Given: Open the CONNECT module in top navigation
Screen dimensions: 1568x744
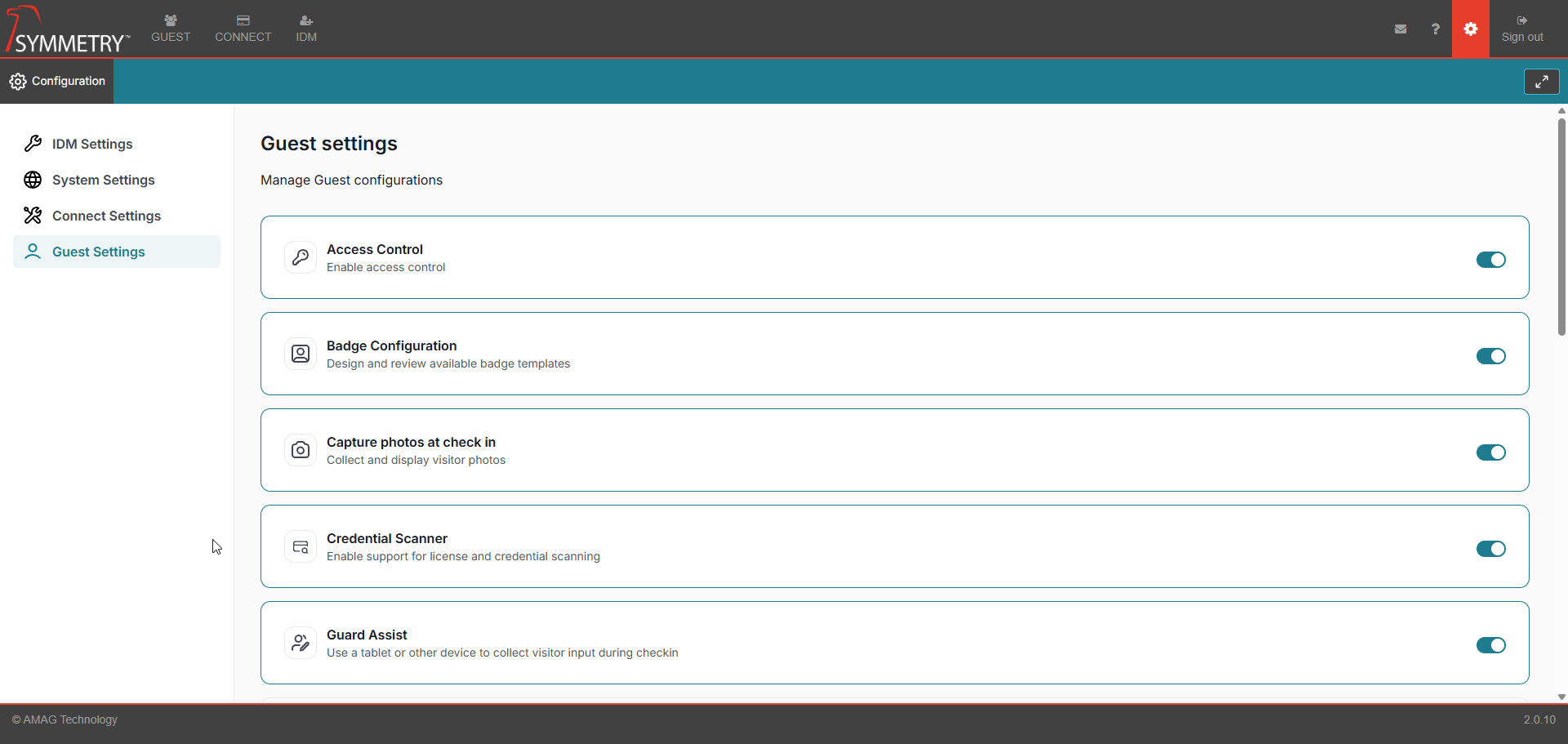Looking at the screenshot, I should 243,29.
